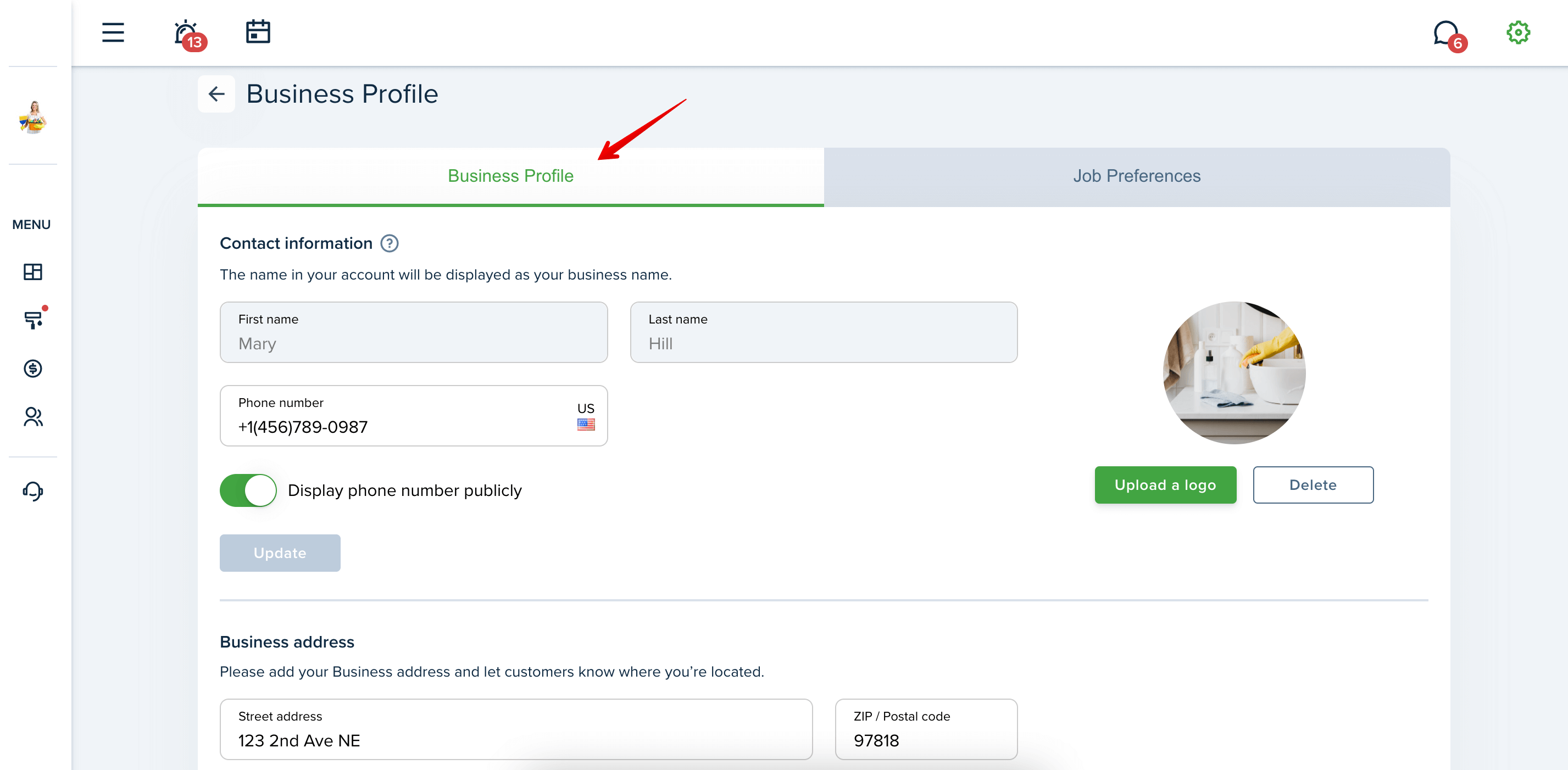Open the support headset icon
1568x770 pixels.
coord(33,490)
